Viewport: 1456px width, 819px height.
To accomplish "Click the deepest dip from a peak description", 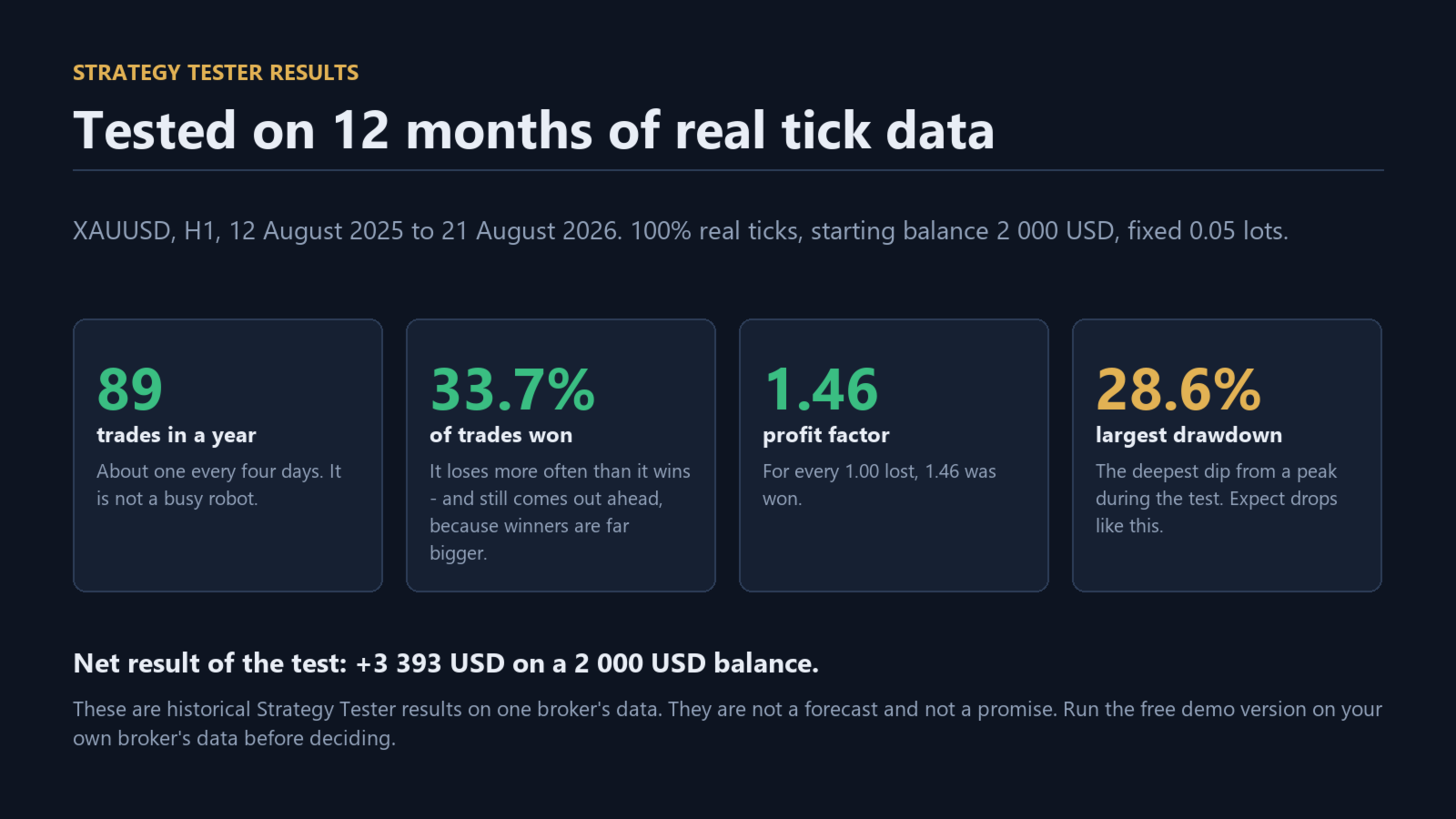I will (1217, 499).
